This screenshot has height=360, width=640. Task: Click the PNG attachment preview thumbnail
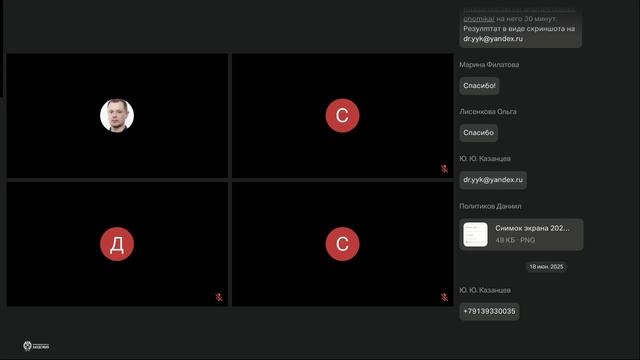pos(475,234)
